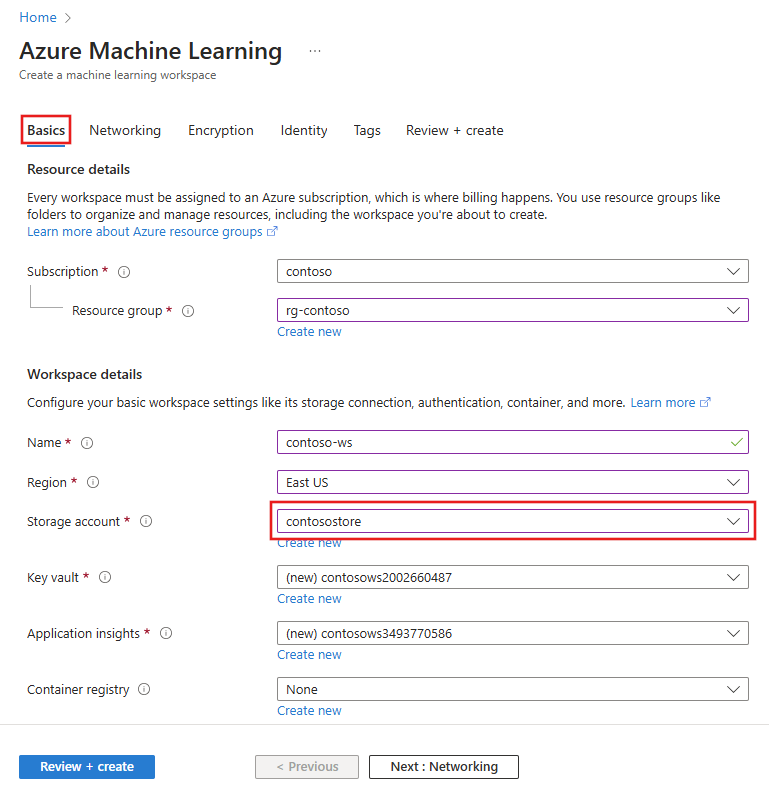Open Learn more link in Workspace details

tap(670, 403)
